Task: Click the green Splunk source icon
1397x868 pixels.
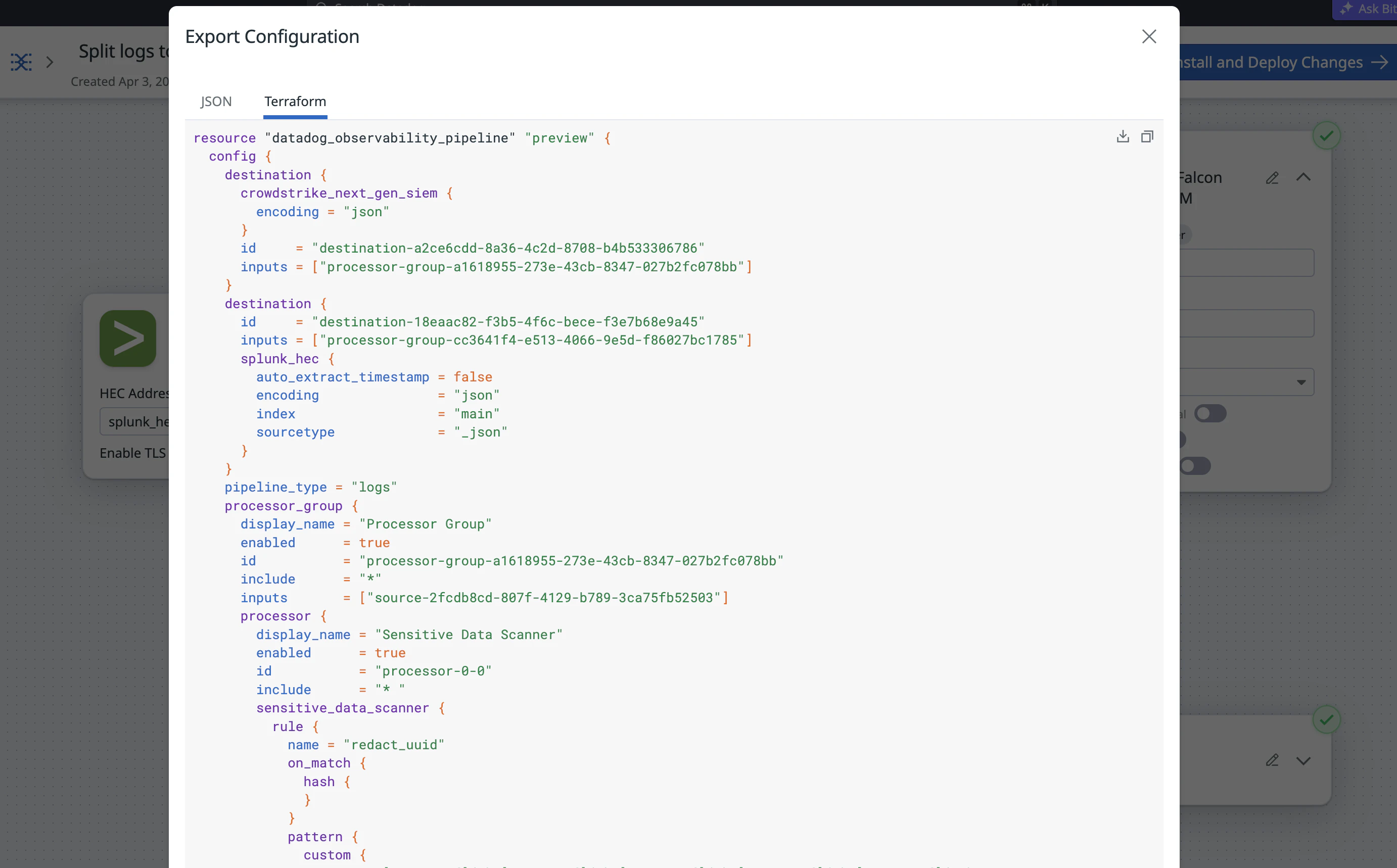Action: (x=127, y=339)
